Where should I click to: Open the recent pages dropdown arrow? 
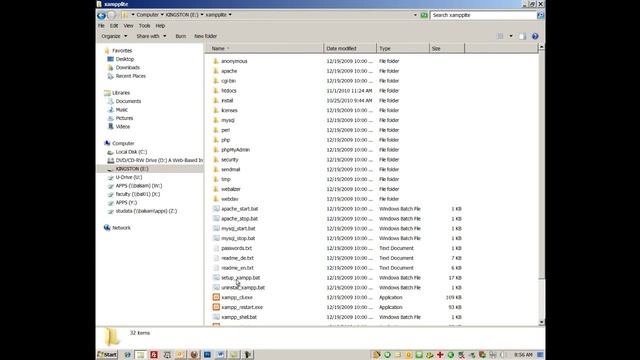[133, 15]
